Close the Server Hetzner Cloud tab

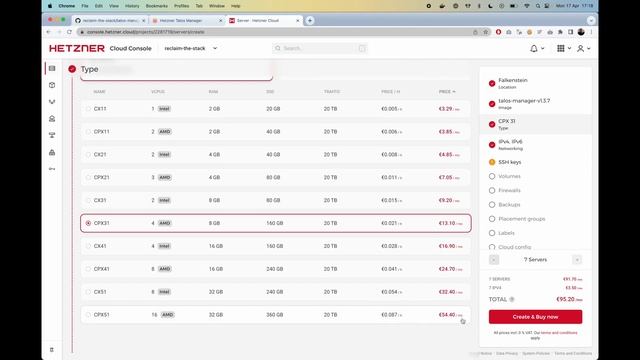(x=298, y=20)
